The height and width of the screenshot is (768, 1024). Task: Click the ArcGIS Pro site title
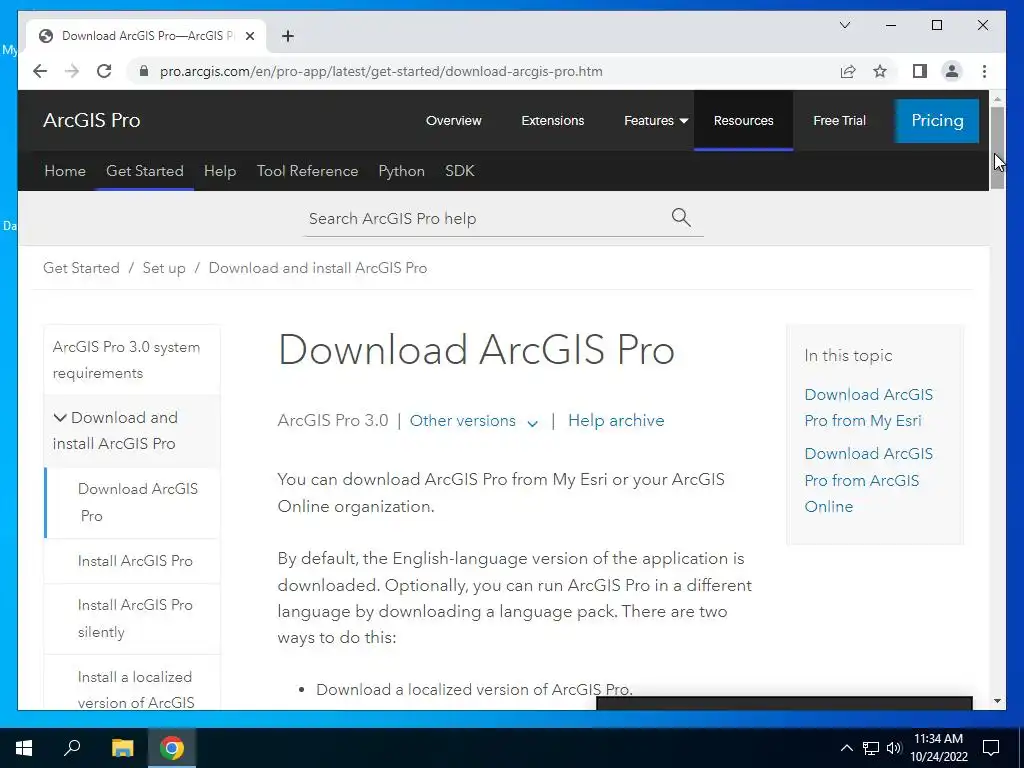91,120
